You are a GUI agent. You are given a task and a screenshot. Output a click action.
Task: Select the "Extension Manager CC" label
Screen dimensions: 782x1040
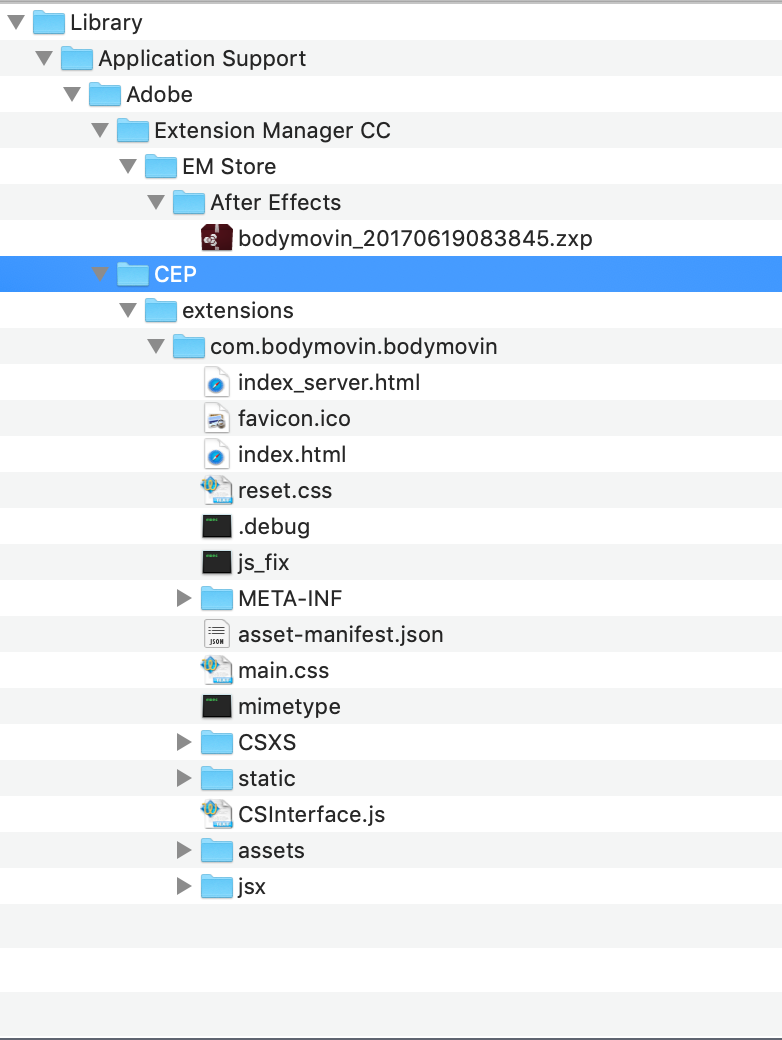(273, 130)
